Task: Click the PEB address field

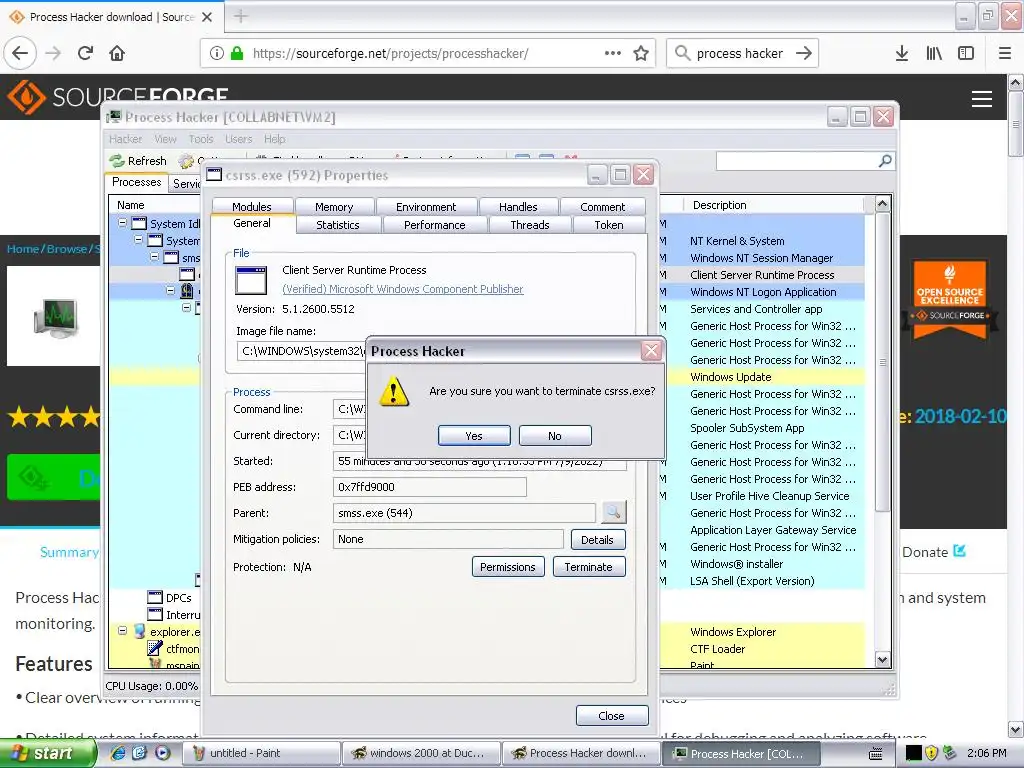Action: pyautogui.click(x=430, y=487)
